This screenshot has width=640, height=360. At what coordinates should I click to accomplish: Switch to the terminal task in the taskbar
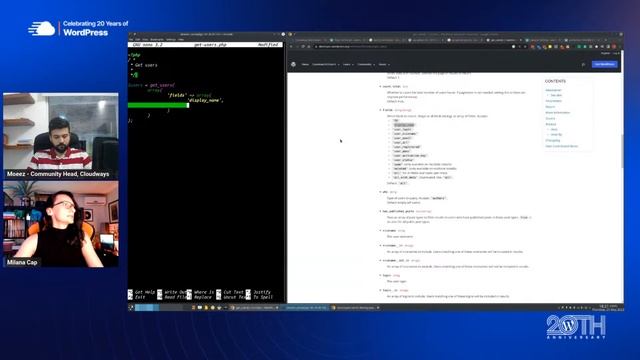[x=305, y=307]
